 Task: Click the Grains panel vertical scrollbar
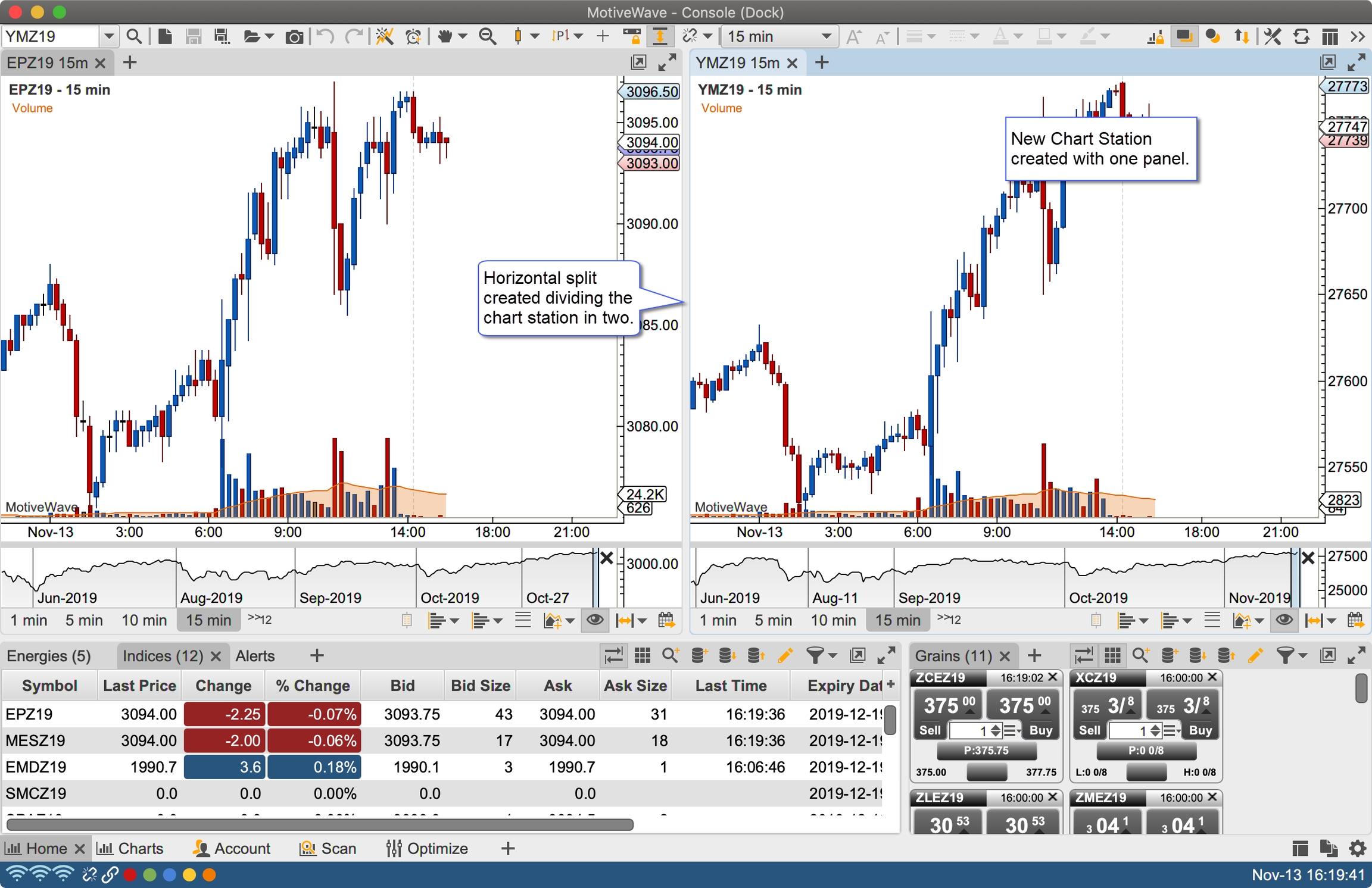coord(1361,688)
